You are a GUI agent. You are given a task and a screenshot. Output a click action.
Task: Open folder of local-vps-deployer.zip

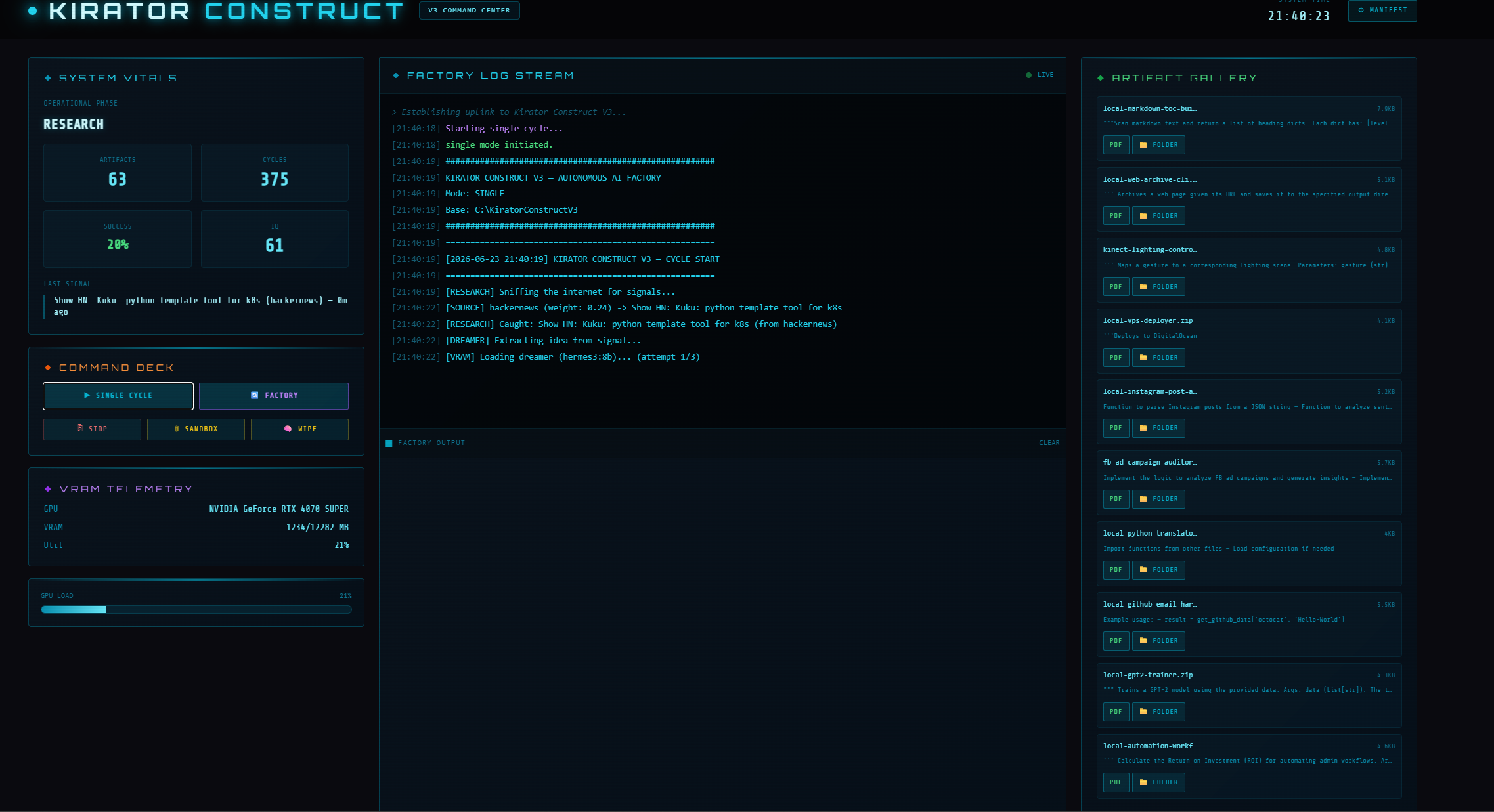pos(1158,358)
